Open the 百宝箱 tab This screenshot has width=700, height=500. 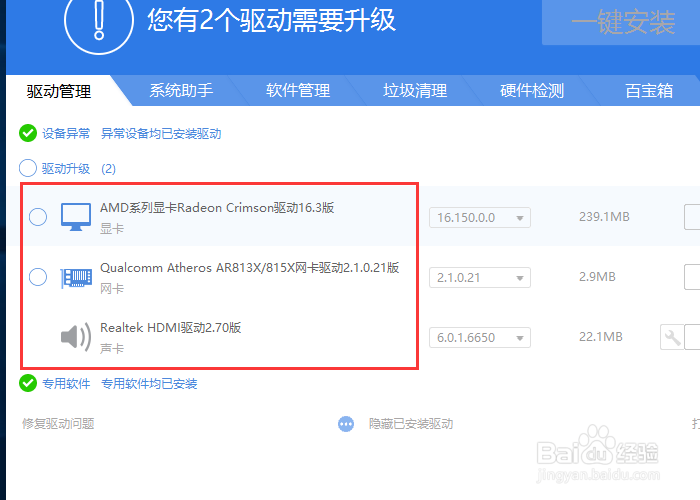(649, 90)
